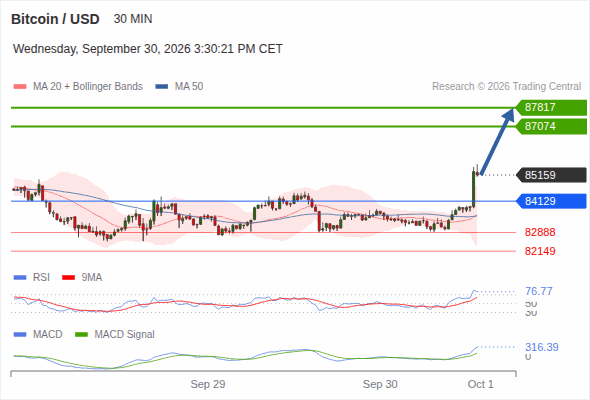Click the MA 50 blue legend swatch
This screenshot has width=590, height=400.
(162, 87)
